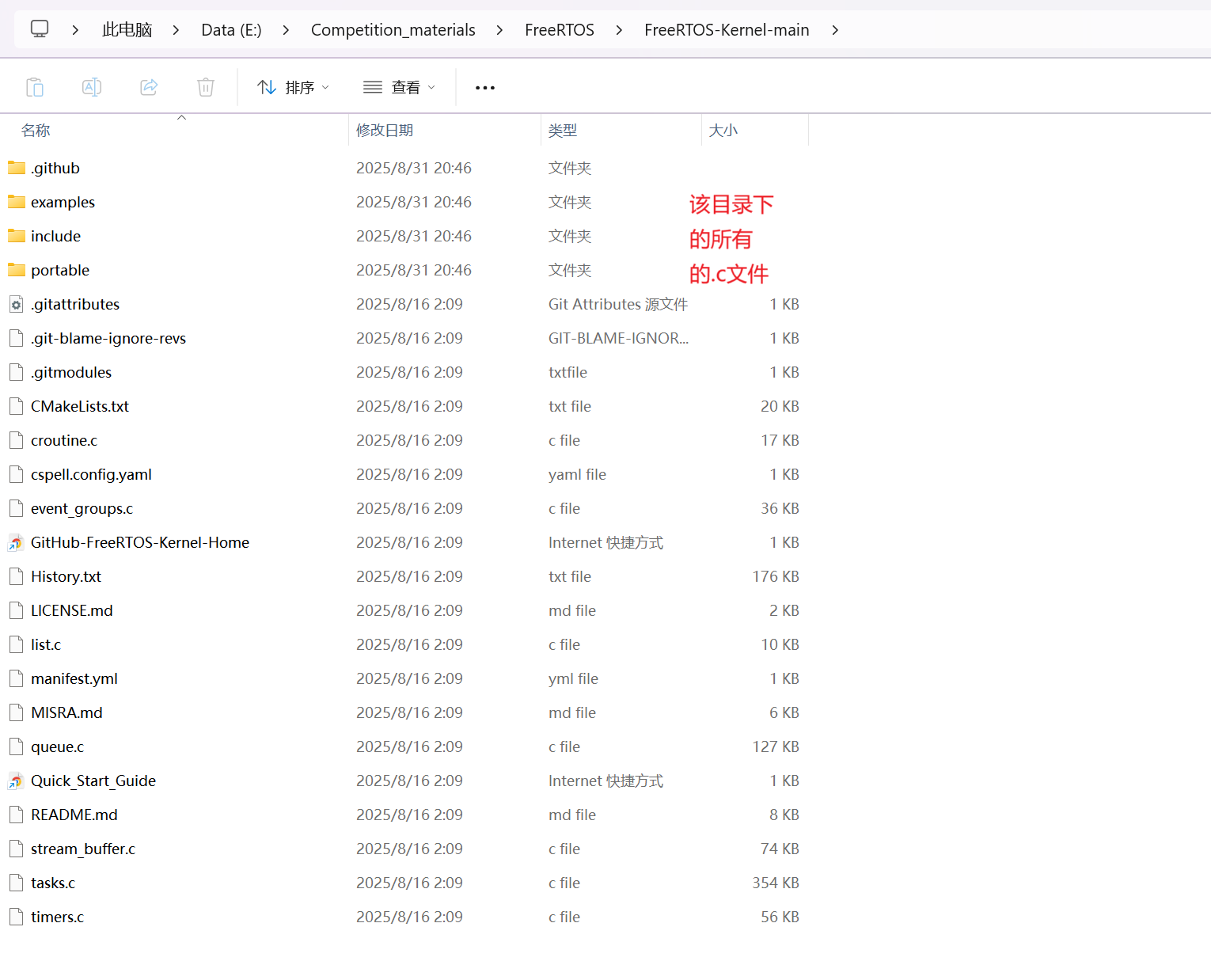Viewport: 1211px width, 980px height.
Task: Open the .github folder
Action: [55, 168]
